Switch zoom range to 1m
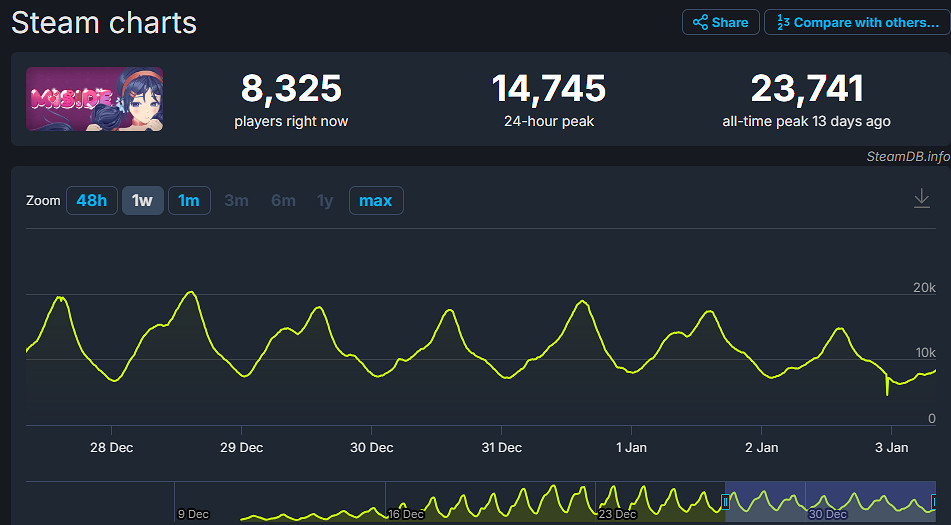 click(x=188, y=200)
